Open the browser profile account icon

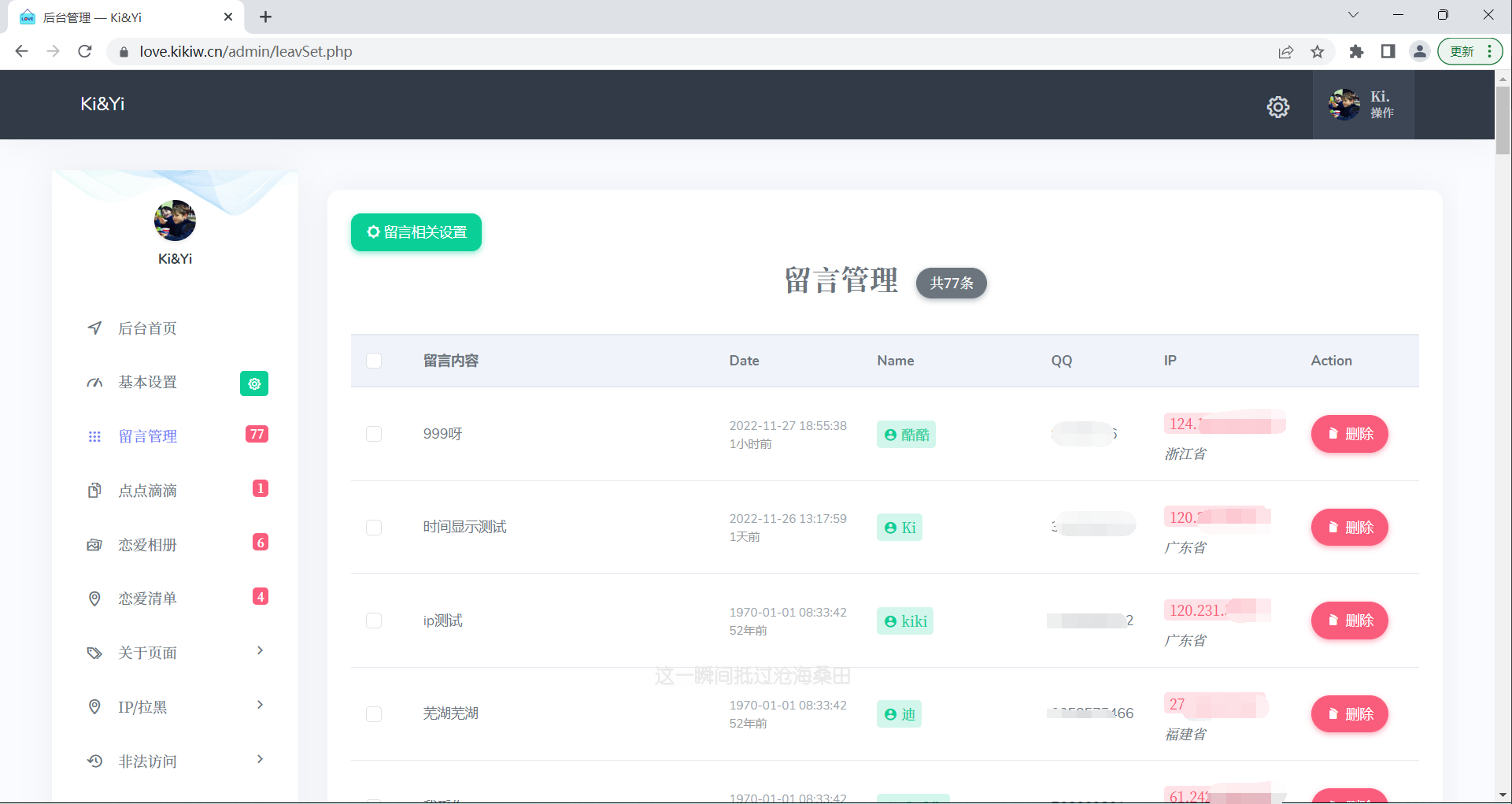click(x=1419, y=52)
